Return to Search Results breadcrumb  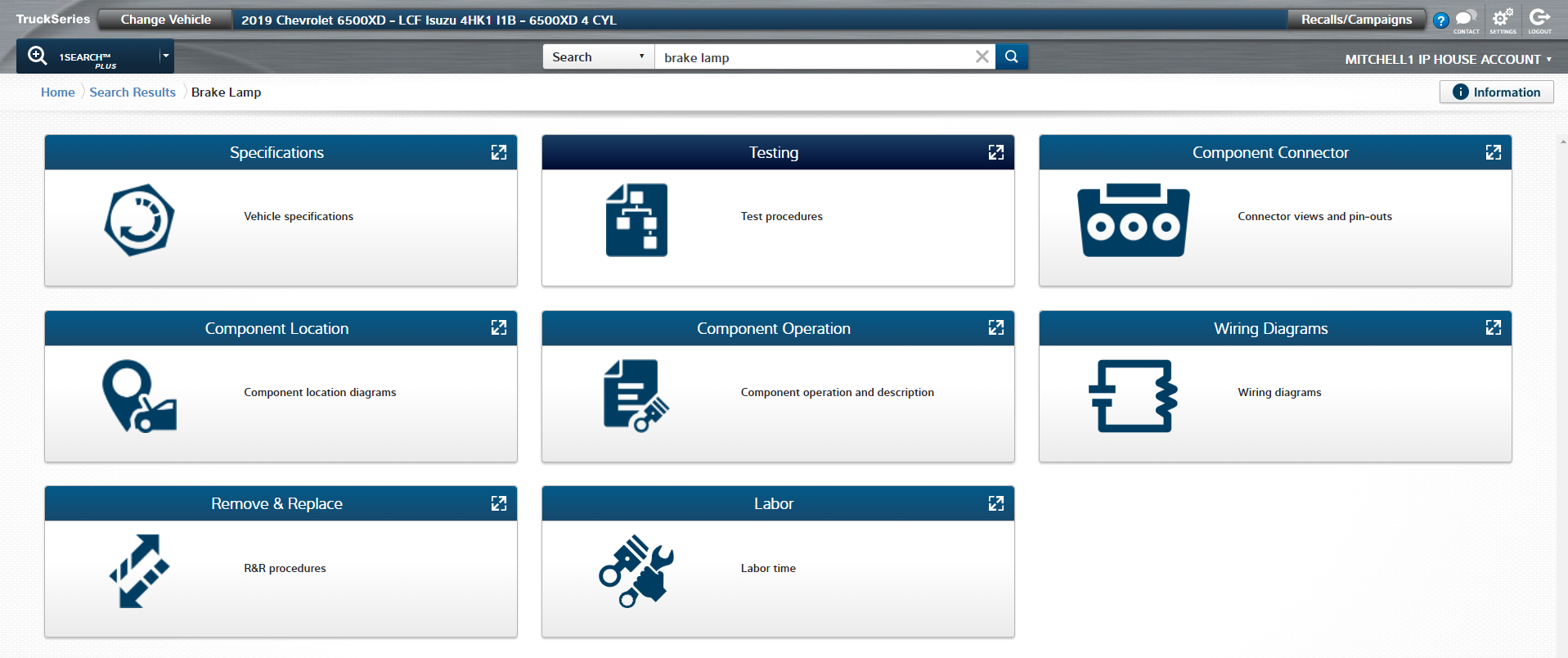pyautogui.click(x=133, y=92)
